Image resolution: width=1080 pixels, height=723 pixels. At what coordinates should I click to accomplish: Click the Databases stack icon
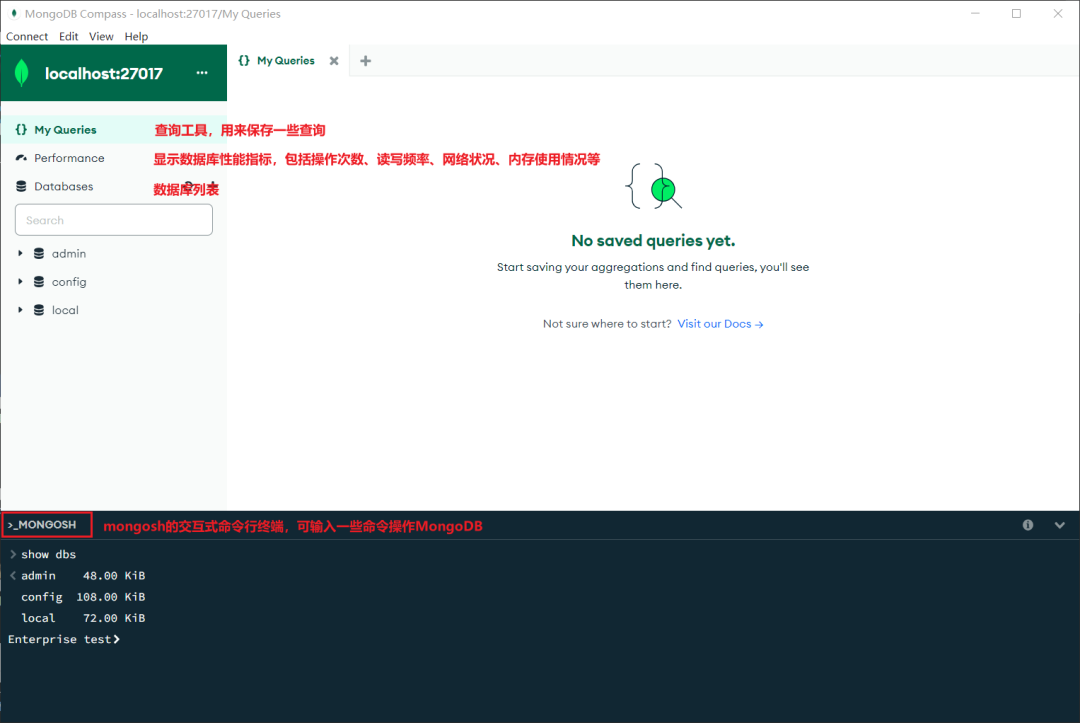pos(21,186)
